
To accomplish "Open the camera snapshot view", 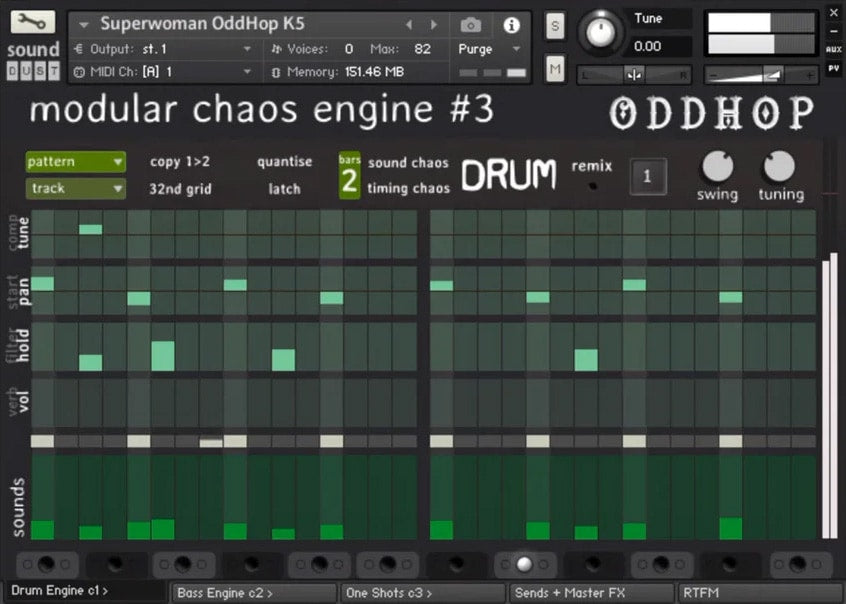I will click(x=470, y=25).
